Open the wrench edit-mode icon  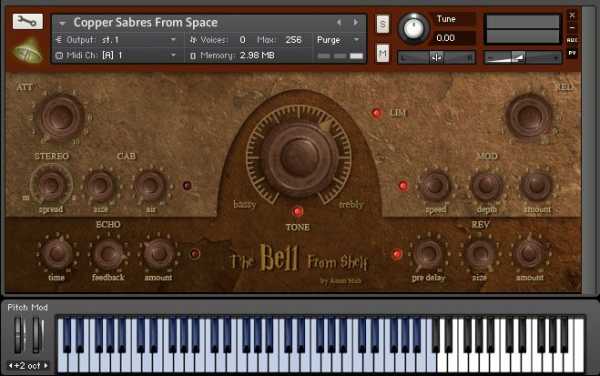[x=28, y=22]
